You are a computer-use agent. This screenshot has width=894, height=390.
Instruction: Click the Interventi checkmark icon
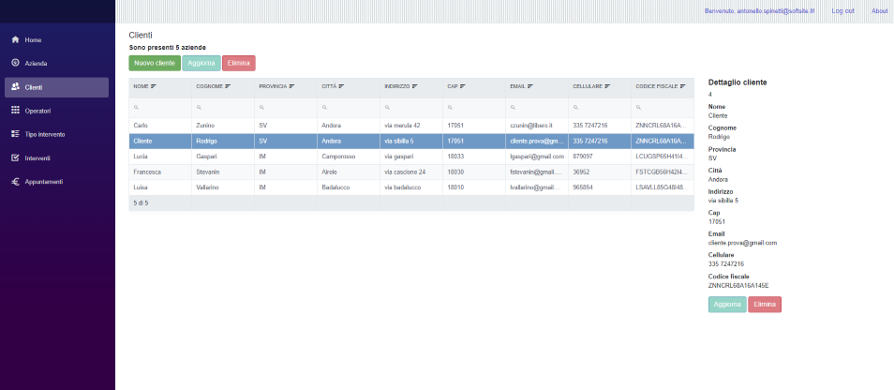[15, 158]
